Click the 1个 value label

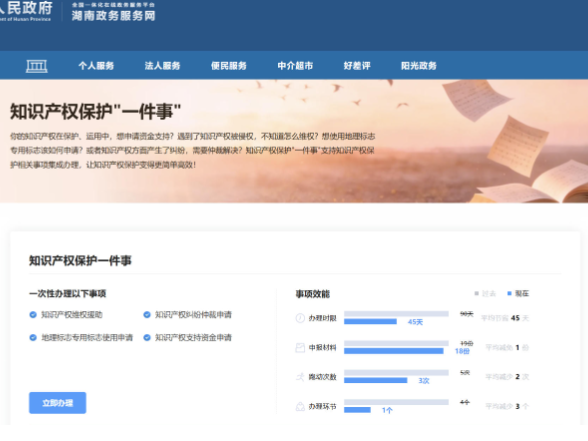pos(387,410)
